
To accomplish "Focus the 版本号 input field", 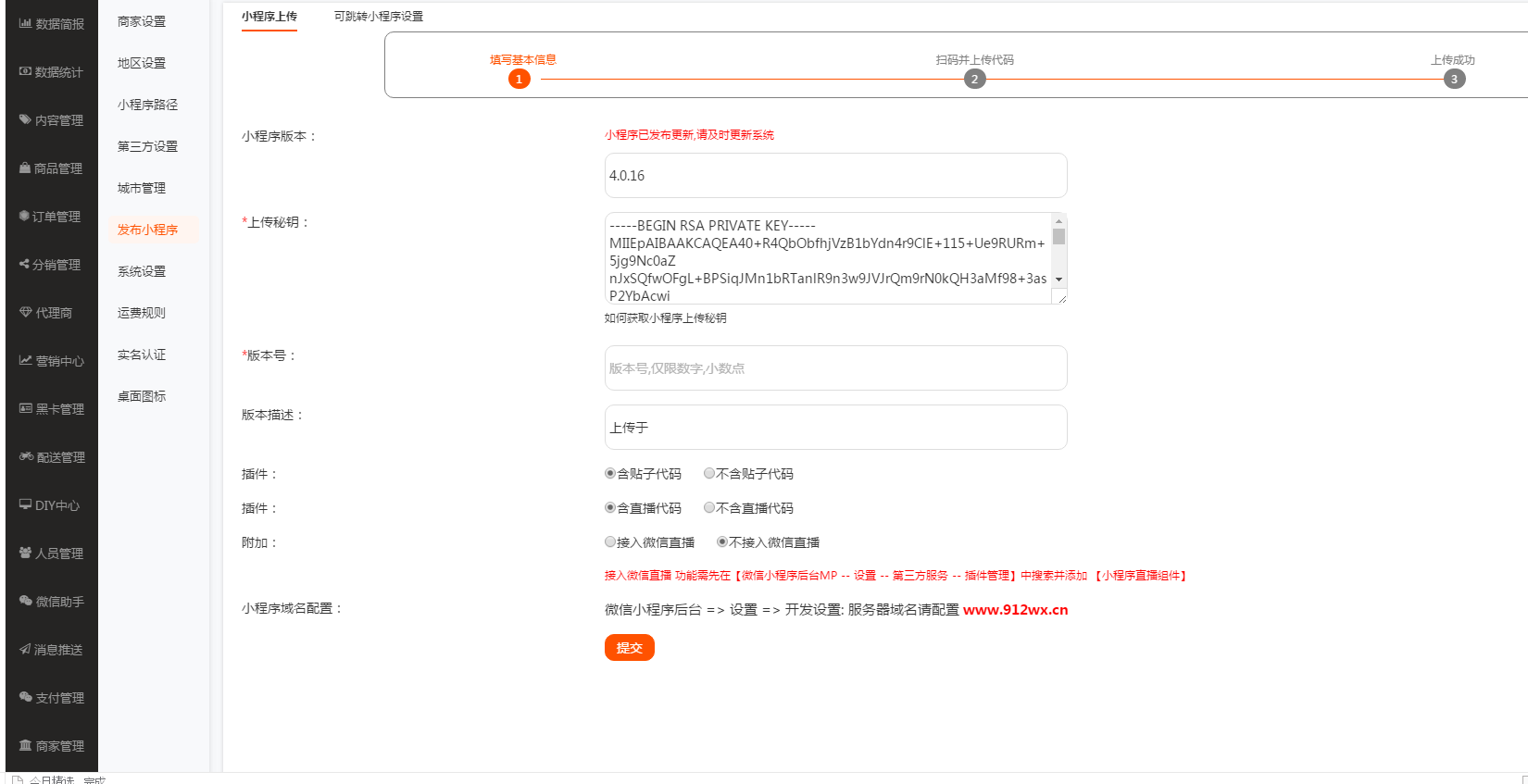I will (835, 368).
